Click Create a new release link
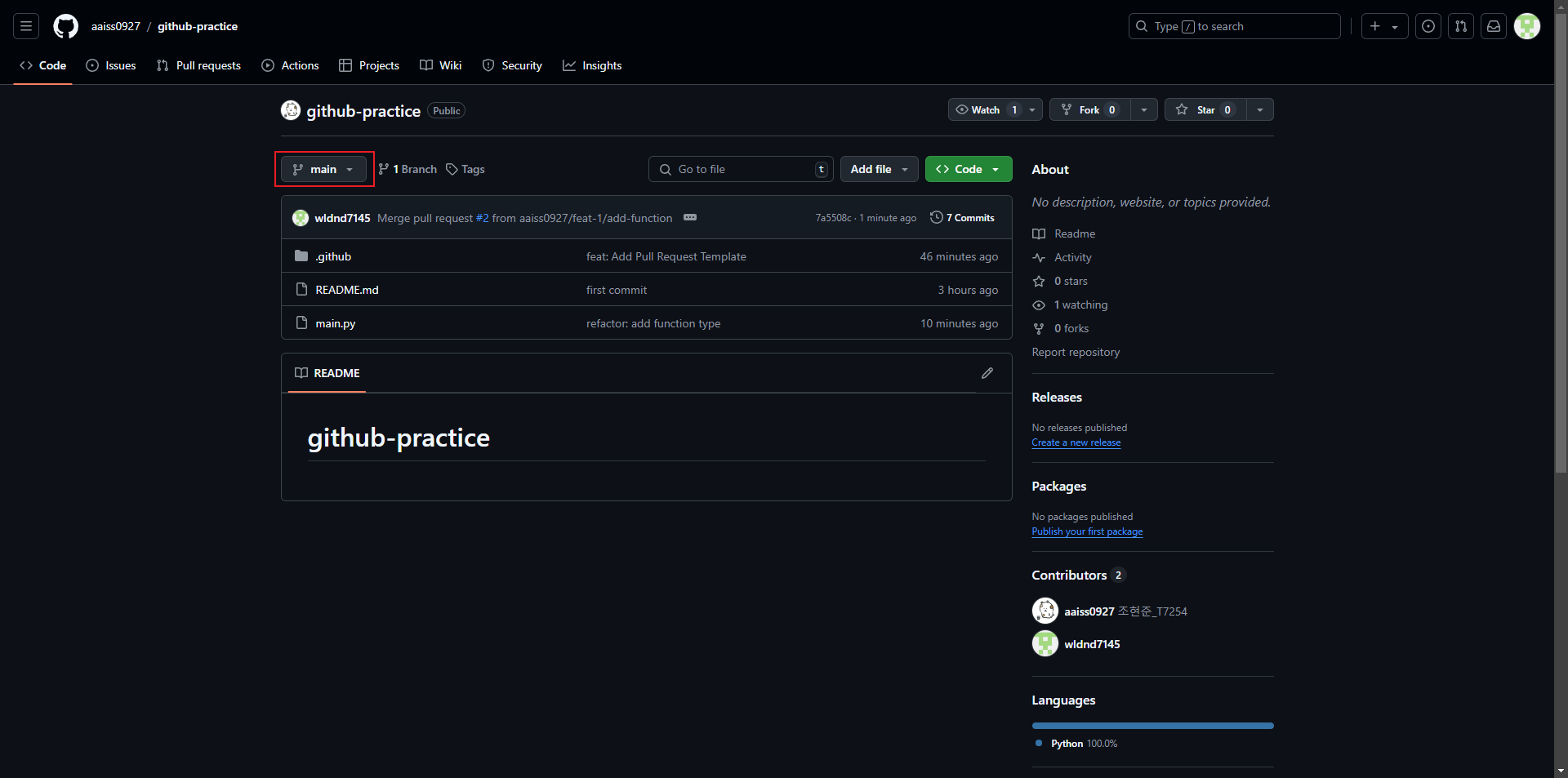Viewport: 1568px width, 778px height. 1076,442
